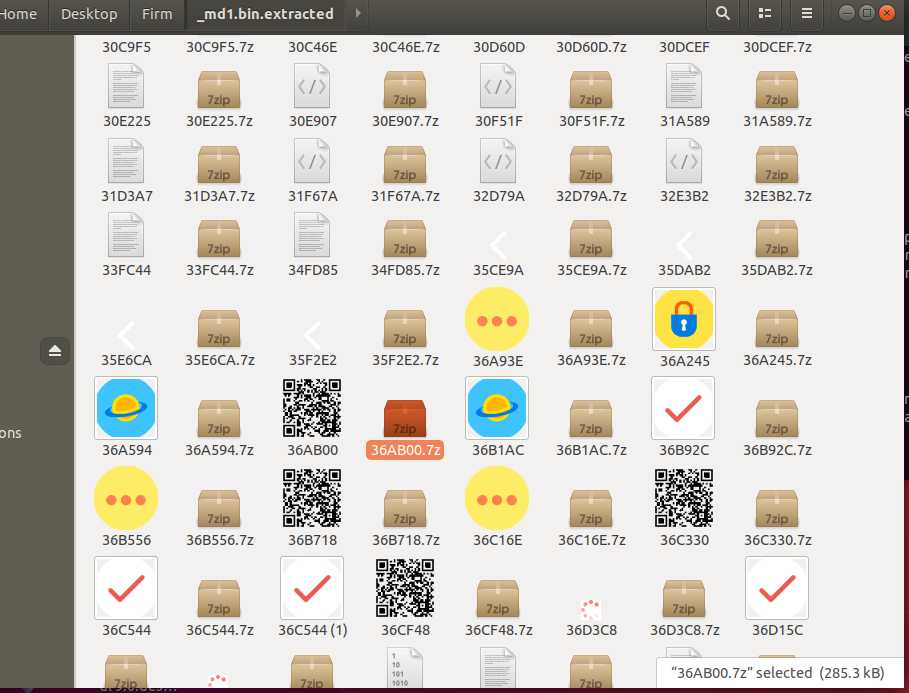The image size is (909, 693).
Task: Click the eject icon in the sidebar
Action: pos(55,351)
